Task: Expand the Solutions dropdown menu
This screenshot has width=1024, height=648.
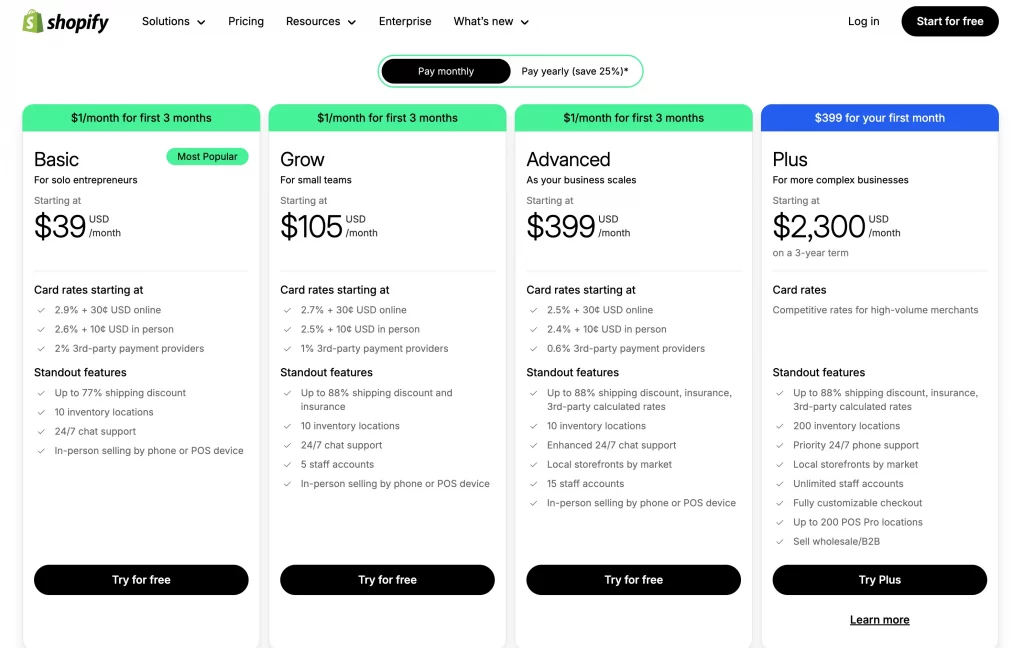Action: click(173, 21)
